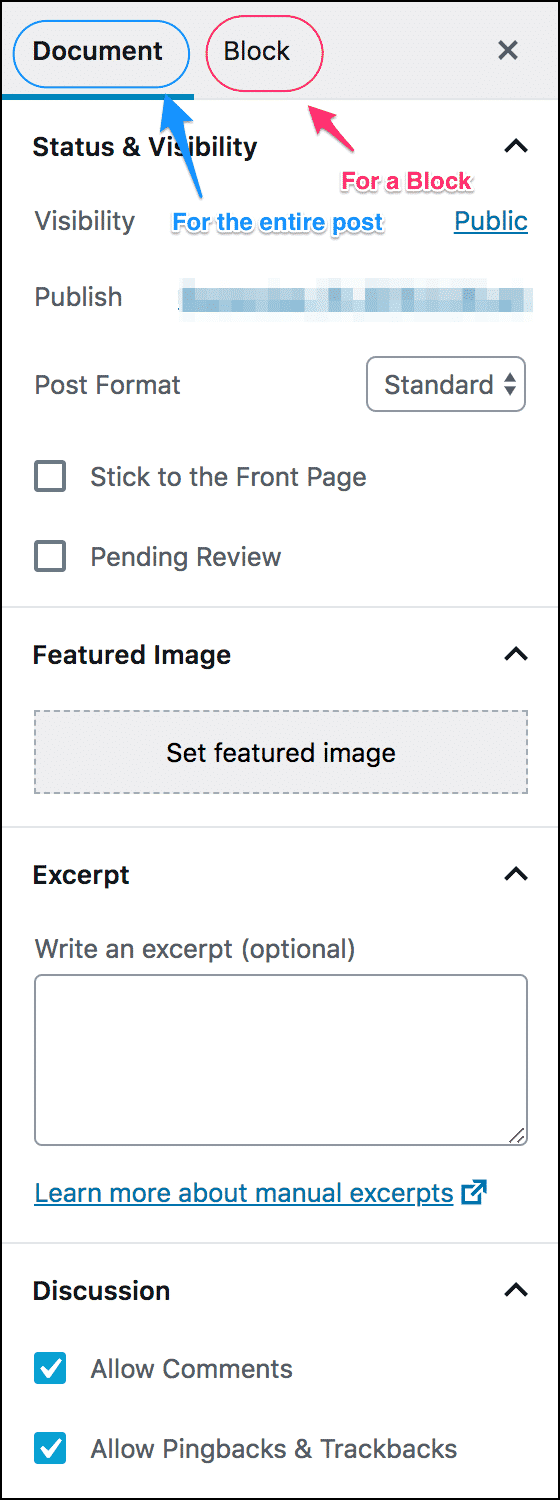Open the blurred Publish date setting
This screenshot has width=560, height=1500.
point(352,297)
